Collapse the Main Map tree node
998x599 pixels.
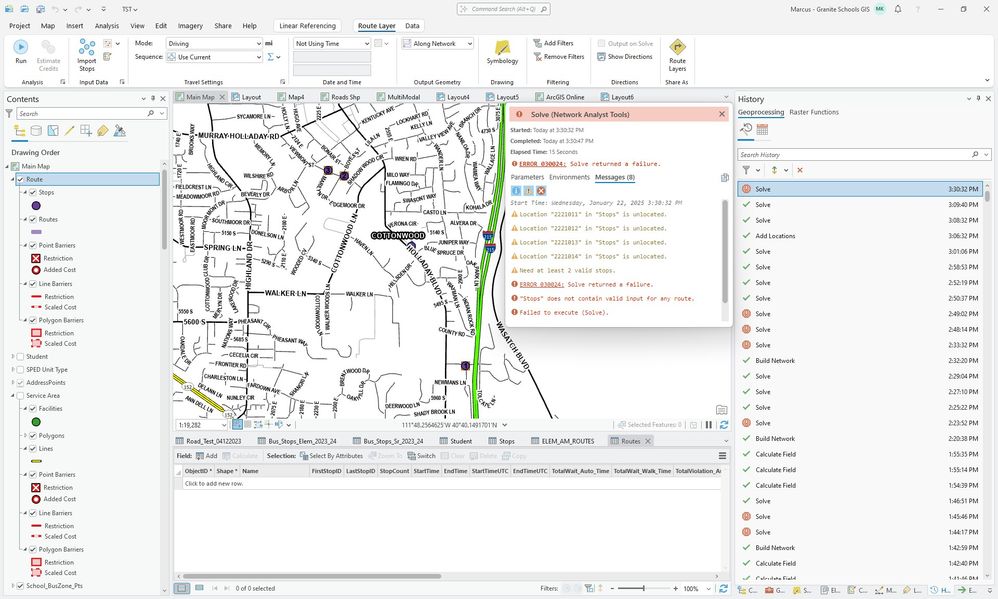pos(8,166)
